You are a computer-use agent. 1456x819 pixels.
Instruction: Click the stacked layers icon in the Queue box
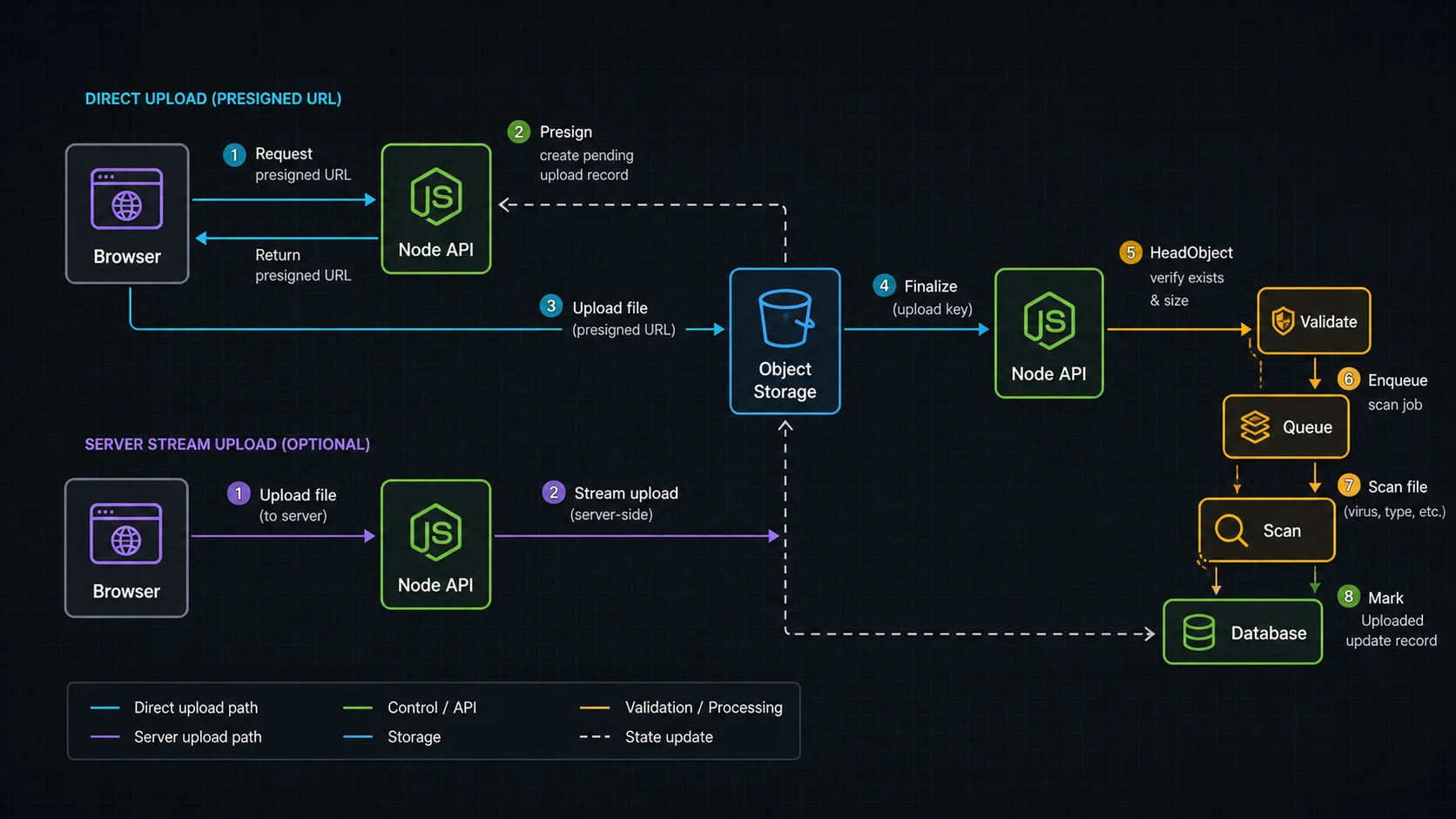tap(1255, 426)
